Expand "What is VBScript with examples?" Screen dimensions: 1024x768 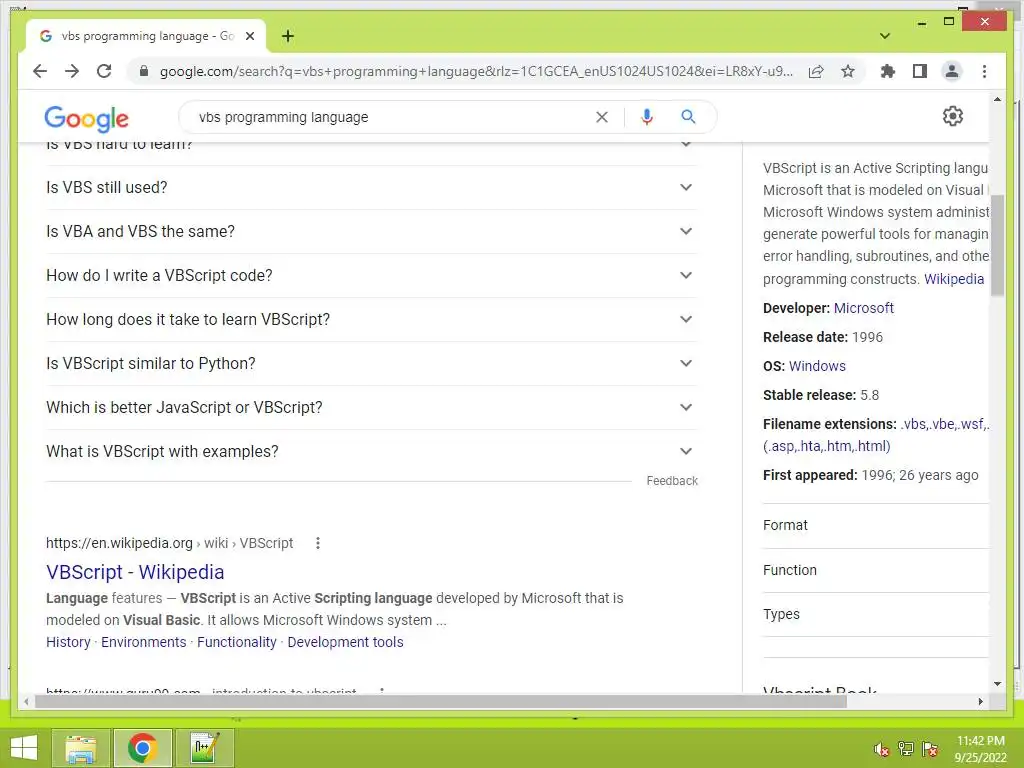point(372,451)
